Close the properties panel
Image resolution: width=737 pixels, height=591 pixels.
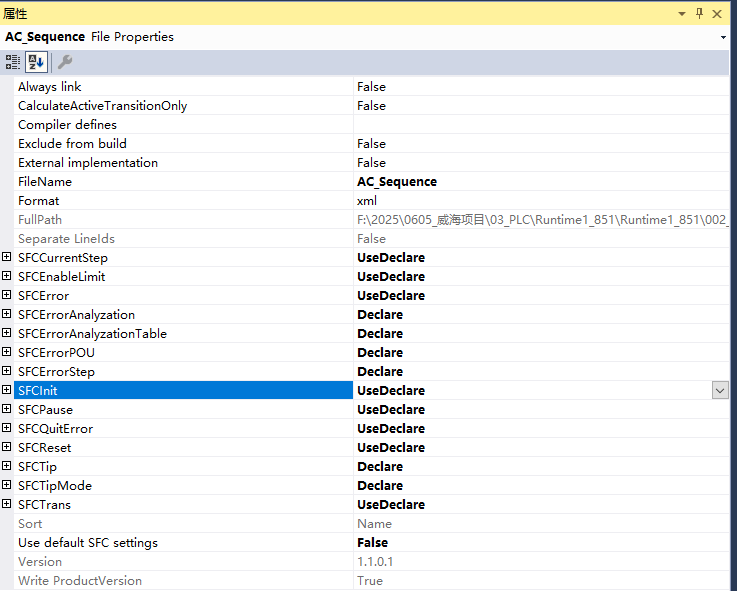(x=717, y=14)
